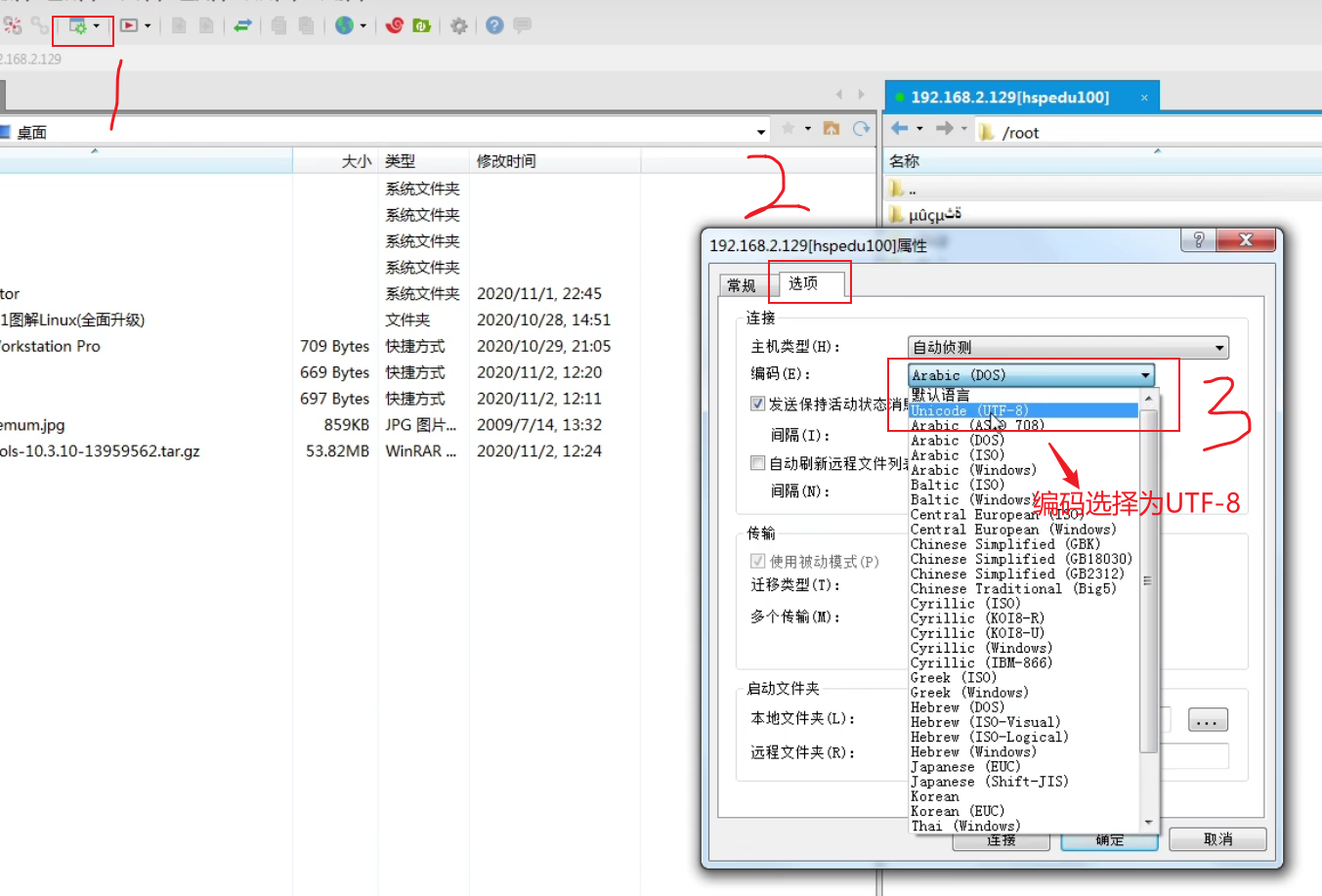Screen dimensions: 1322x896
Task: Enable 自动刷新远程文件列表 checkbox
Action: point(757,463)
